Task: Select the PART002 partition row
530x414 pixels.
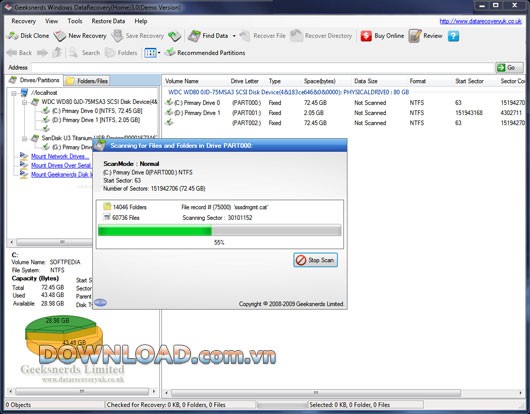Action: [345, 123]
